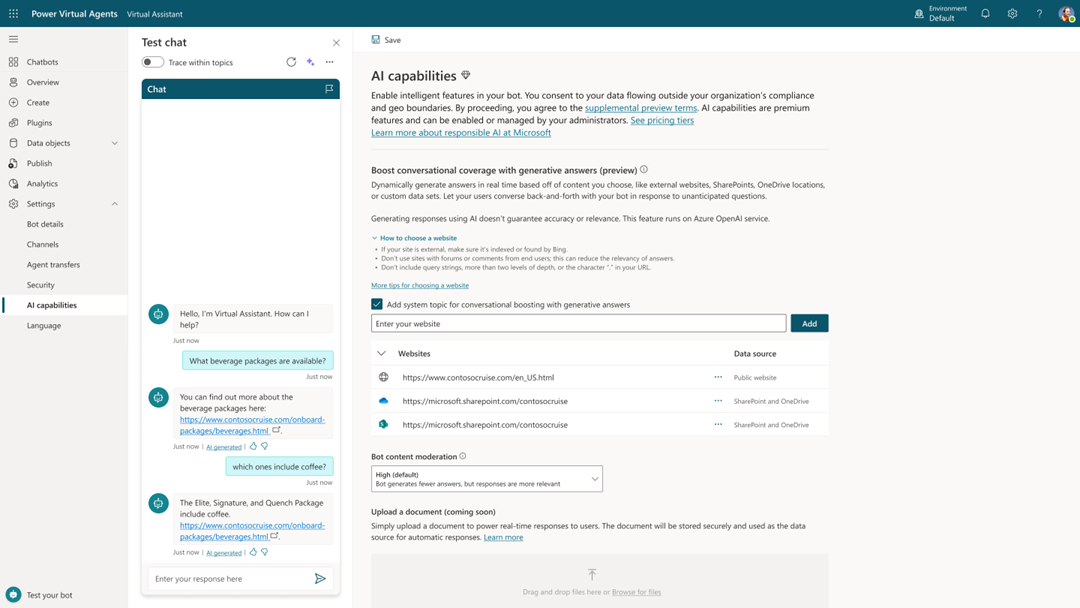Image resolution: width=1080 pixels, height=608 pixels.
Task: Collapse How to choose a website
Action: tap(374, 237)
